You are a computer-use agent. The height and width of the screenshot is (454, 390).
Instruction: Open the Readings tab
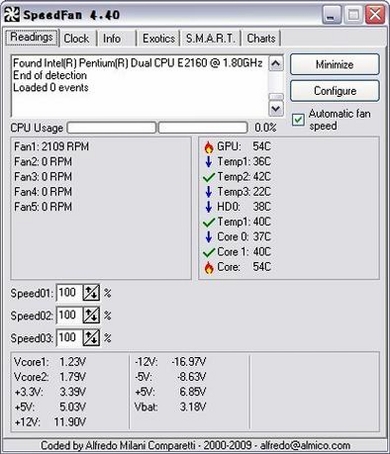(x=32, y=37)
